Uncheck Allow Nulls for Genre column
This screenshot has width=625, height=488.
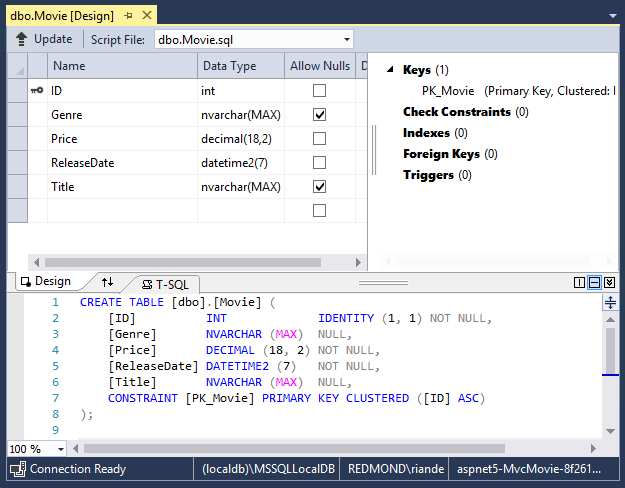point(319,114)
